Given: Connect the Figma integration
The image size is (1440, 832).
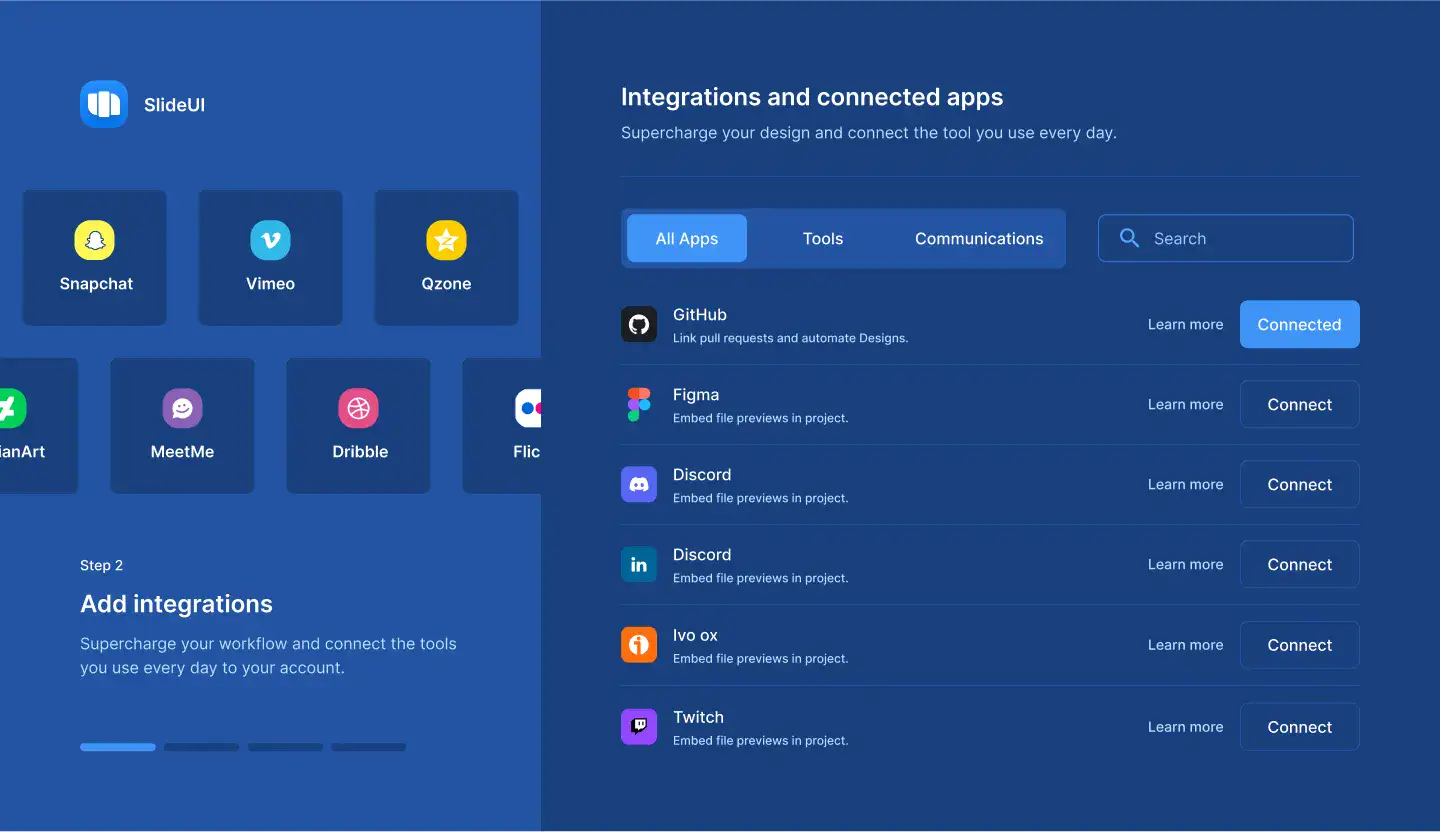Looking at the screenshot, I should (x=1300, y=404).
